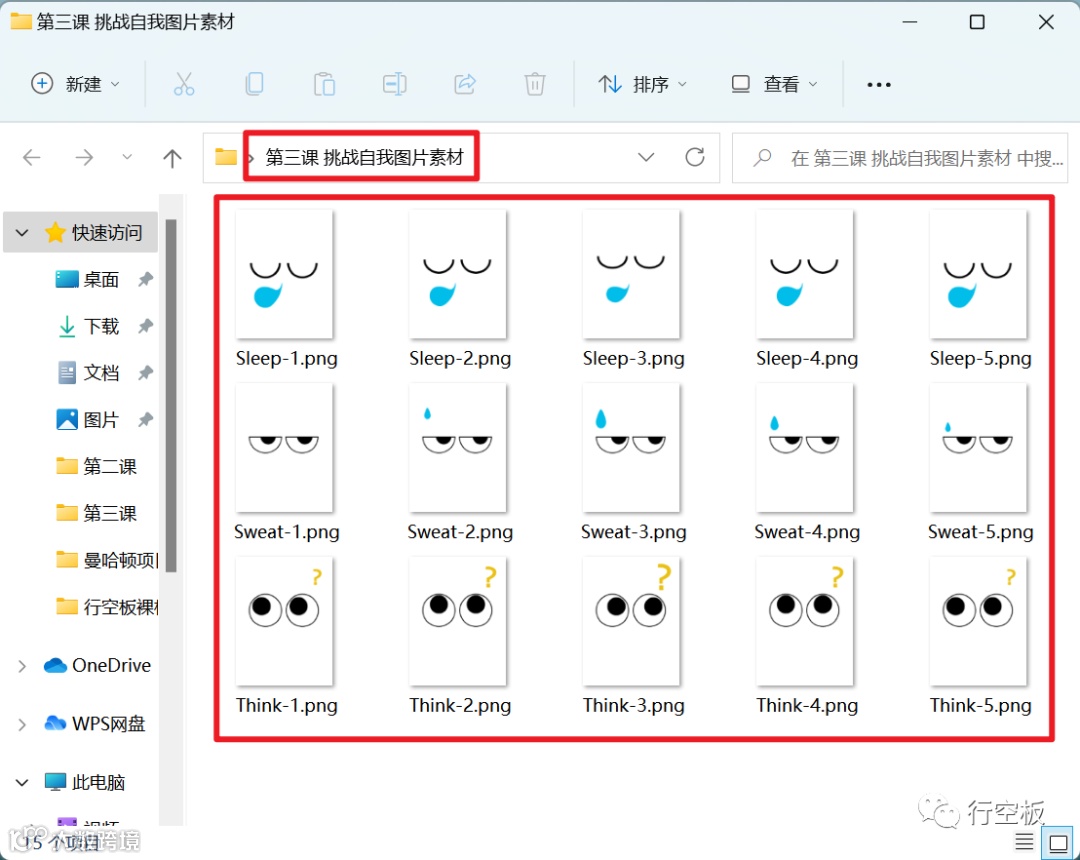The image size is (1080, 860).
Task: Pin toggle next to 图片
Action: (145, 419)
